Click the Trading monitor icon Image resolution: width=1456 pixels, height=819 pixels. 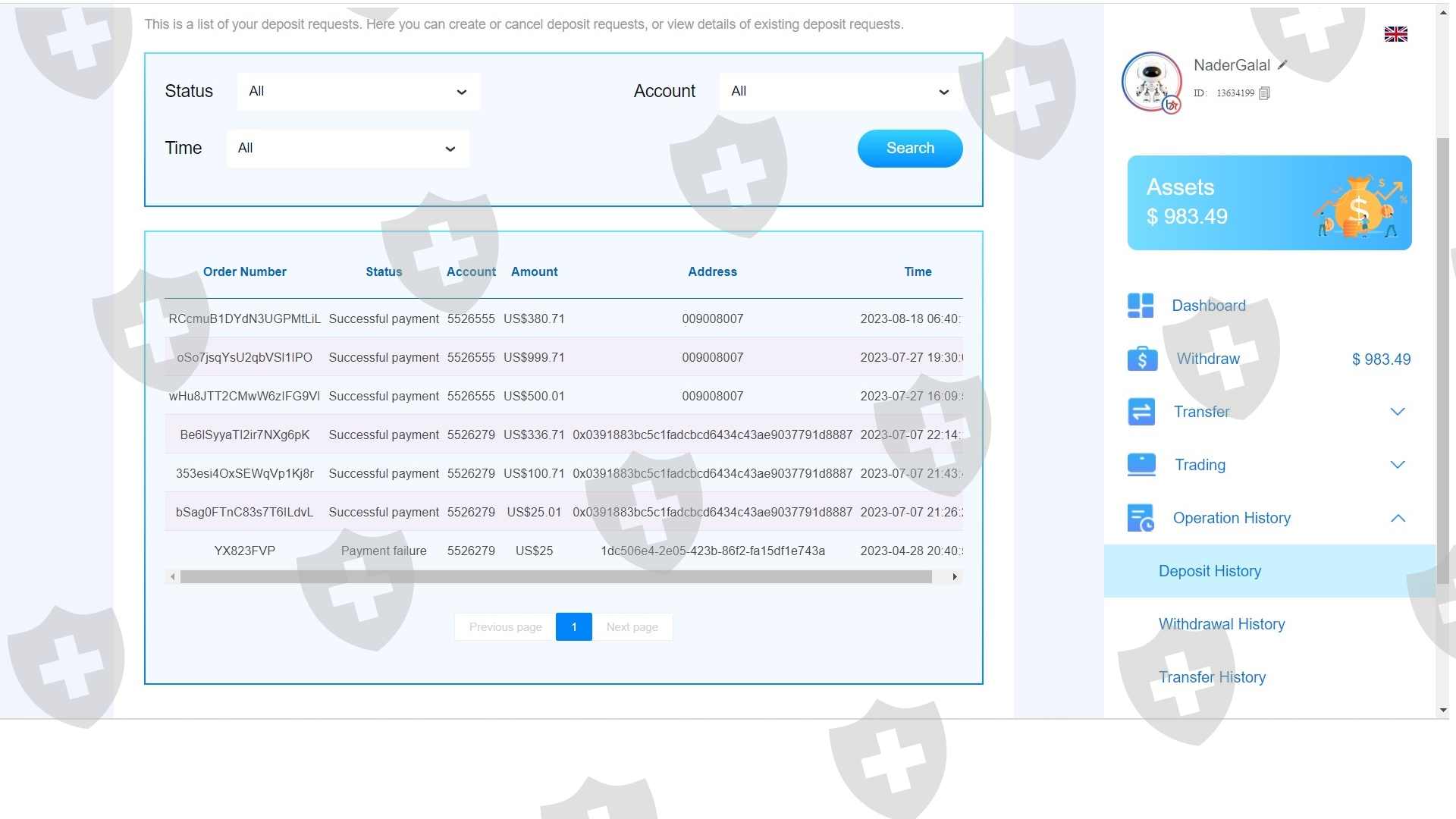[1141, 465]
